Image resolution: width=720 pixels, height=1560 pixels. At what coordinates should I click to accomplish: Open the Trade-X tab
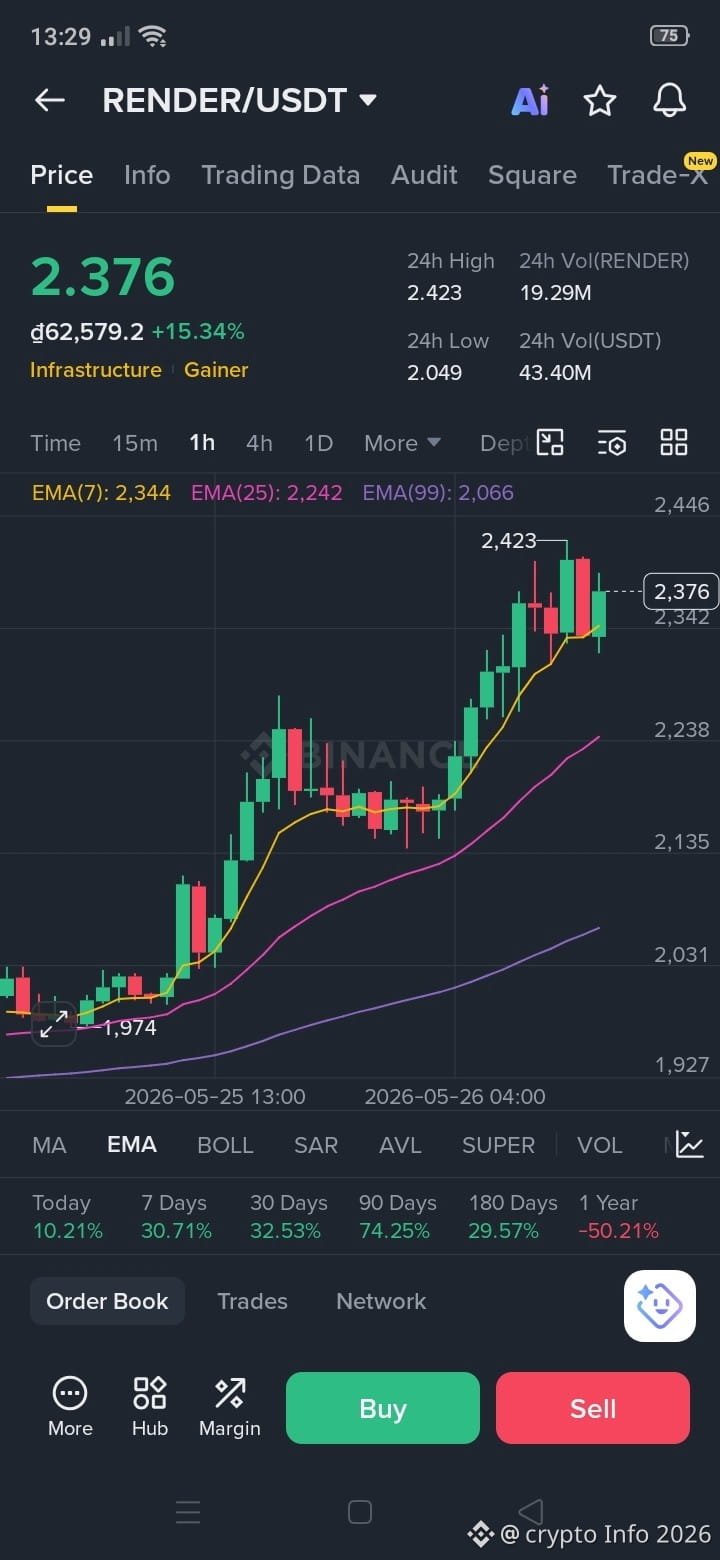[x=657, y=175]
